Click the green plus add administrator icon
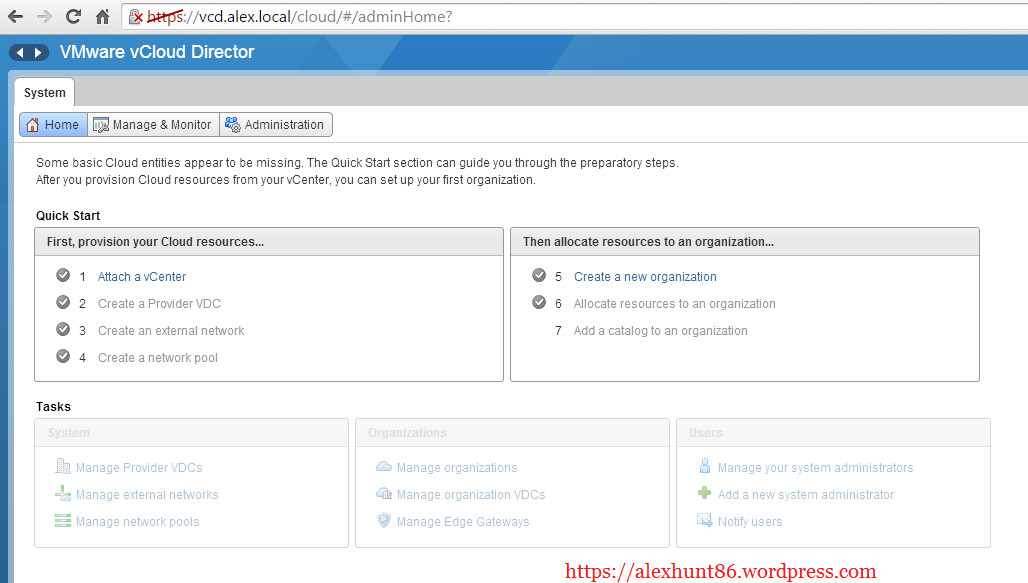1028x583 pixels. point(705,493)
